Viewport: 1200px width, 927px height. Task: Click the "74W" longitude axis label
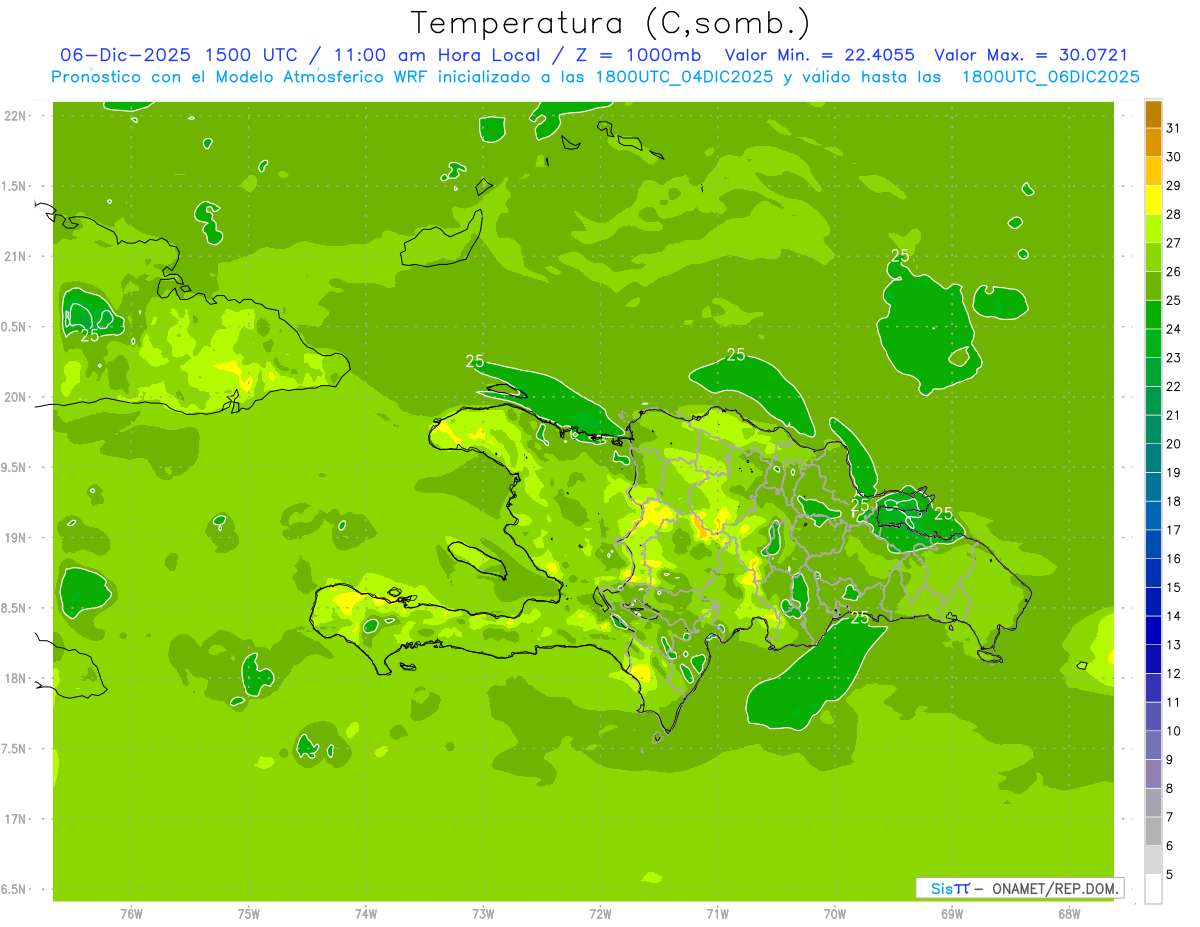[366, 914]
